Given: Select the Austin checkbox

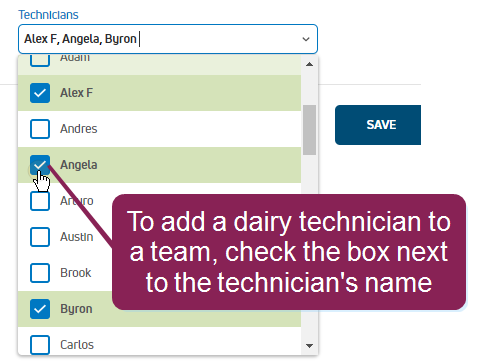Looking at the screenshot, I should tap(40, 237).
